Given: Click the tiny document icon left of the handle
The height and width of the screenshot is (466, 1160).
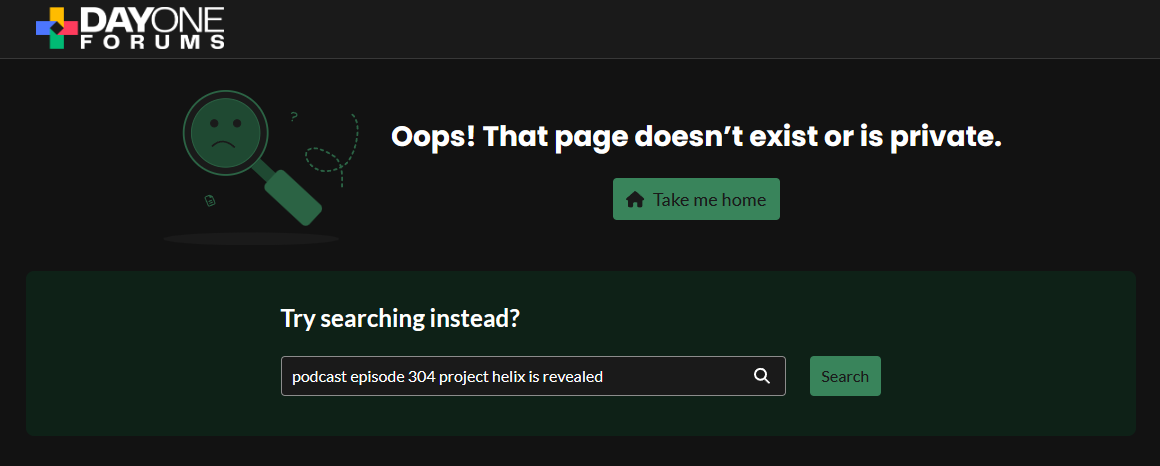Looking at the screenshot, I should 210,201.
